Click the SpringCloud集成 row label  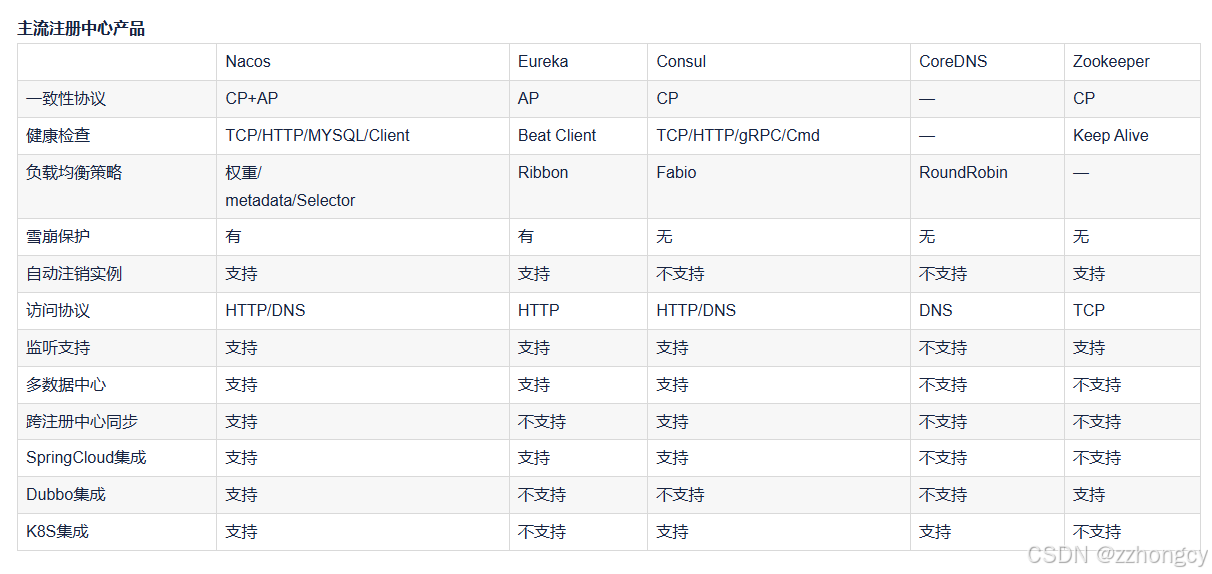point(86,458)
